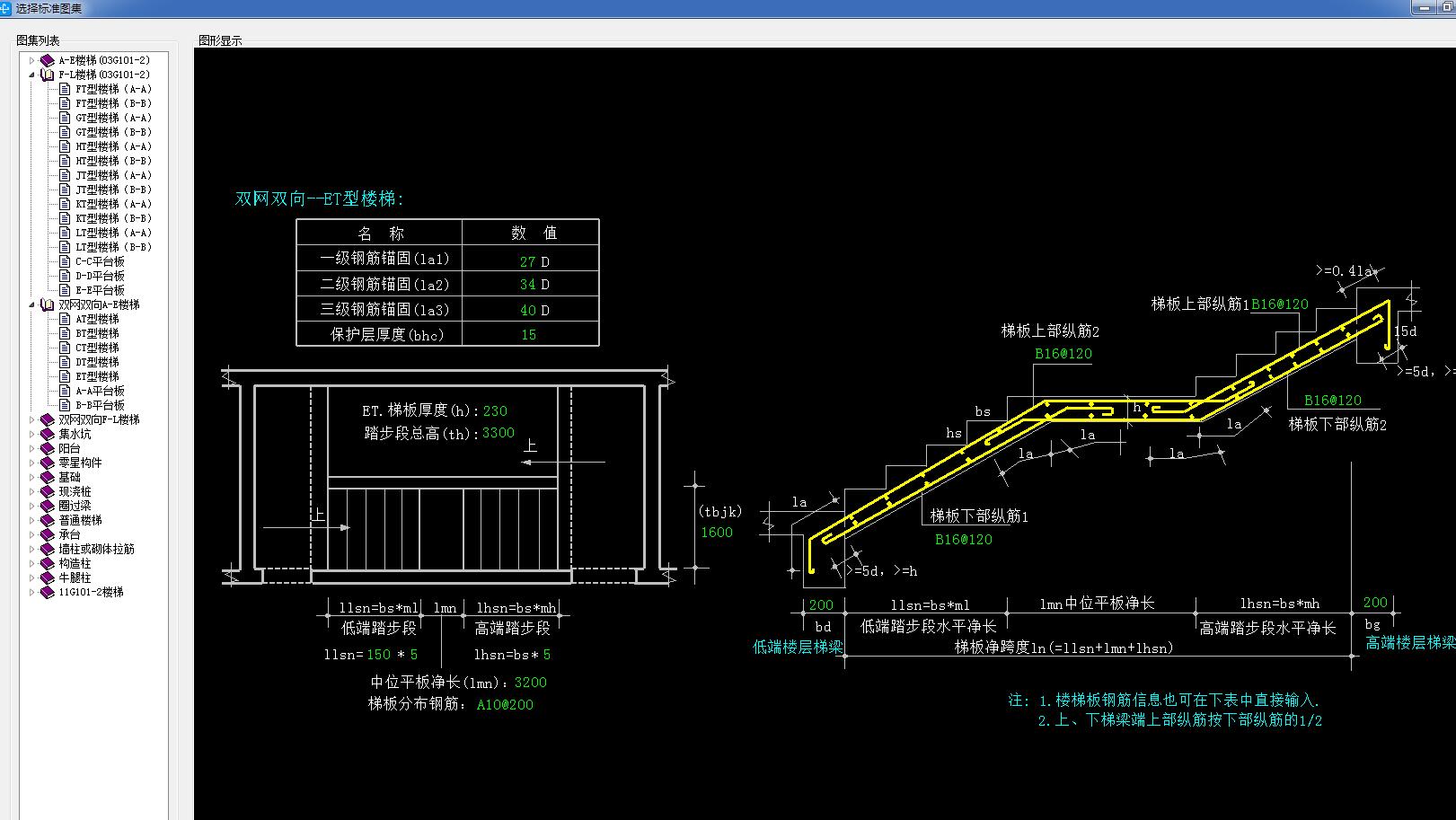The height and width of the screenshot is (820, 1456).
Task: Select BT型楼梯 in the tree
Action: coord(97,333)
